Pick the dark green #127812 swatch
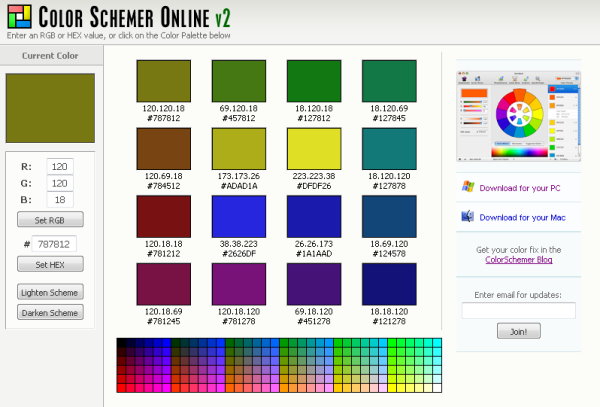Image resolution: width=600 pixels, height=407 pixels. pyautogui.click(x=314, y=81)
